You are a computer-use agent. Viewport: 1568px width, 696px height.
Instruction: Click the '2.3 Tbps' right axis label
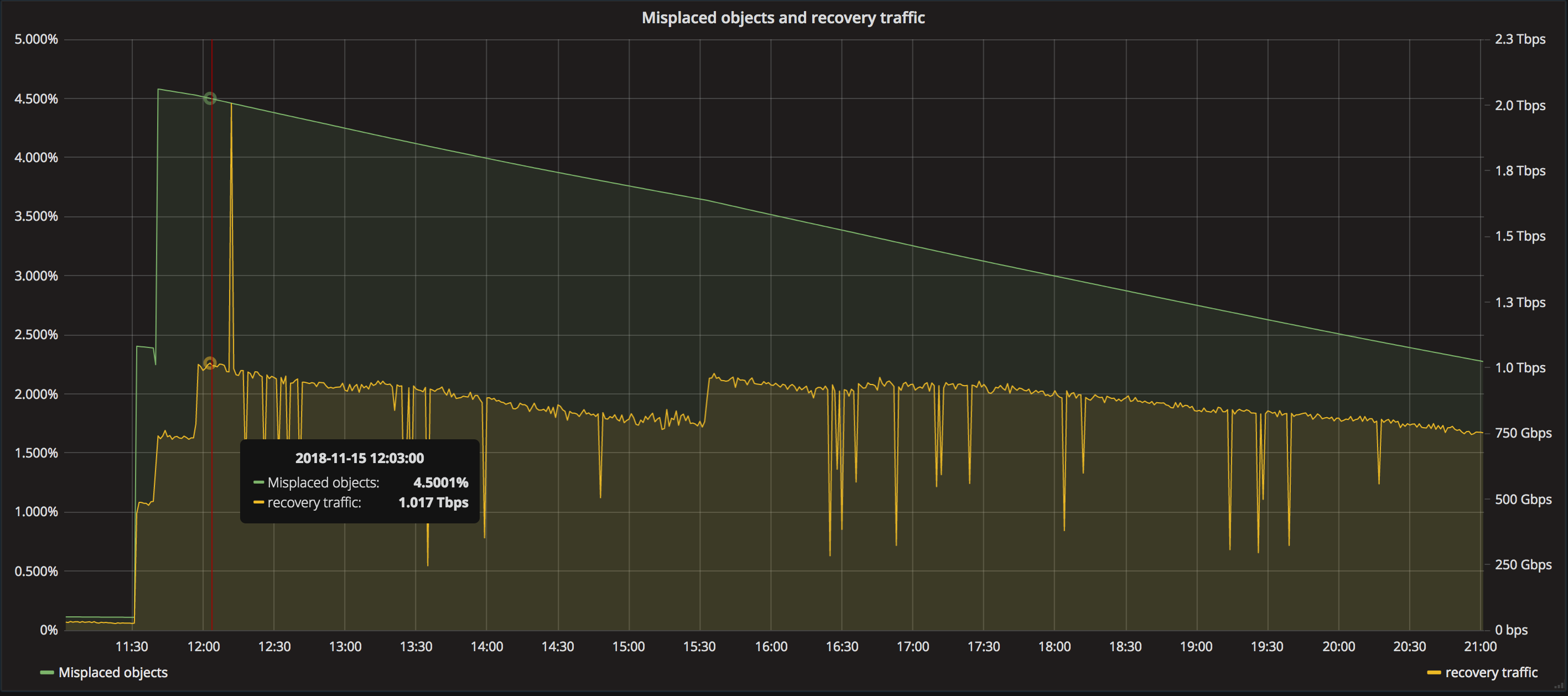1520,40
